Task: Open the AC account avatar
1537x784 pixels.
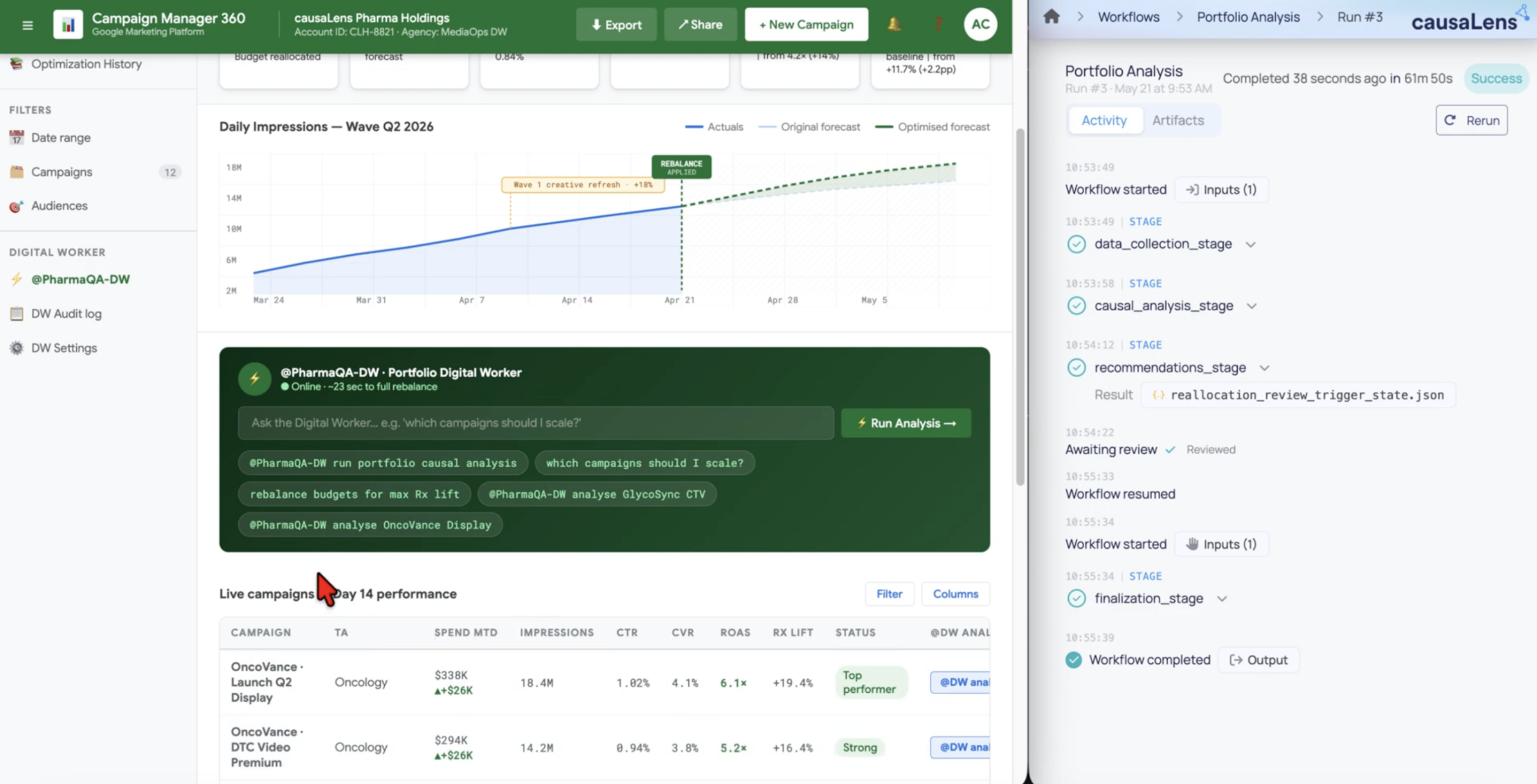Action: tap(980, 25)
